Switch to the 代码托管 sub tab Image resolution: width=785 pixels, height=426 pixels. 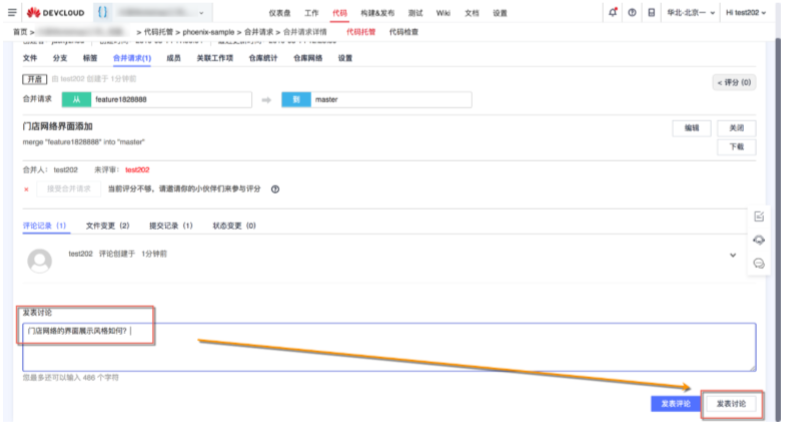360,32
